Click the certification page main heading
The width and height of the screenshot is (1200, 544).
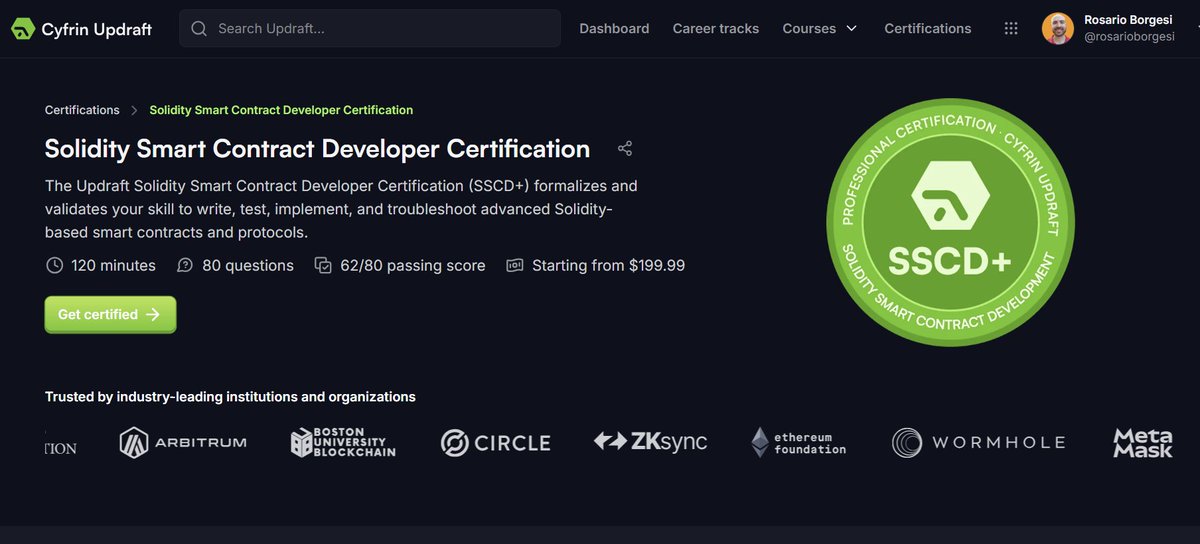(317, 149)
